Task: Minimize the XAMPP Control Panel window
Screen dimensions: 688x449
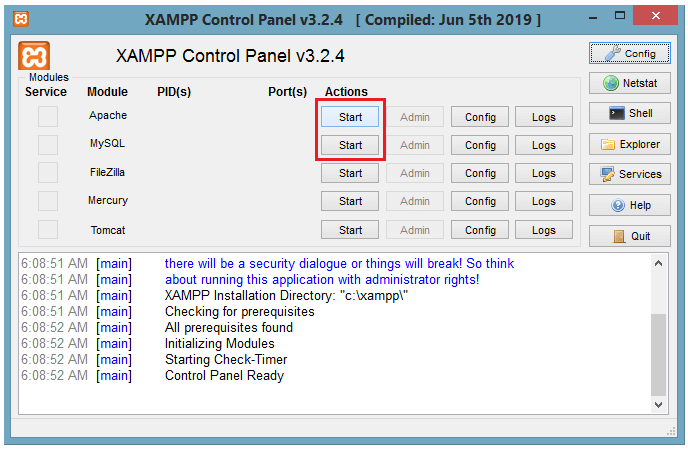Action: (x=593, y=17)
